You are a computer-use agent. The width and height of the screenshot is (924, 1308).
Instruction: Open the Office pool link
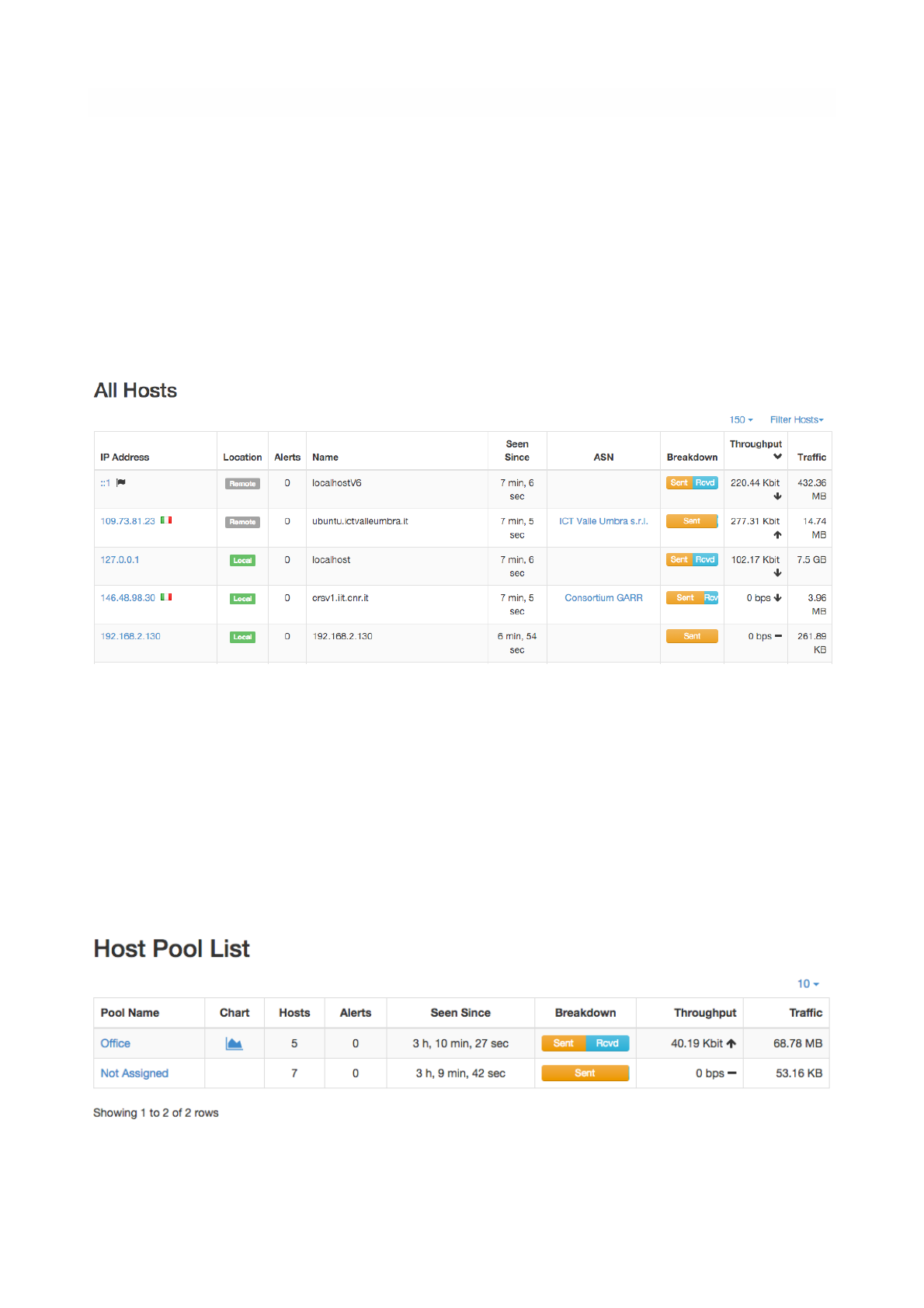tap(116, 1043)
